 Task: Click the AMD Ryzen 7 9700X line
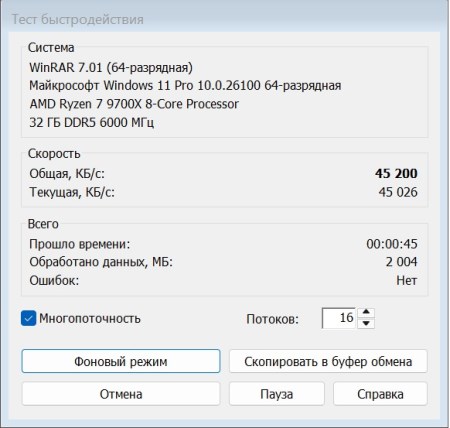click(x=134, y=104)
